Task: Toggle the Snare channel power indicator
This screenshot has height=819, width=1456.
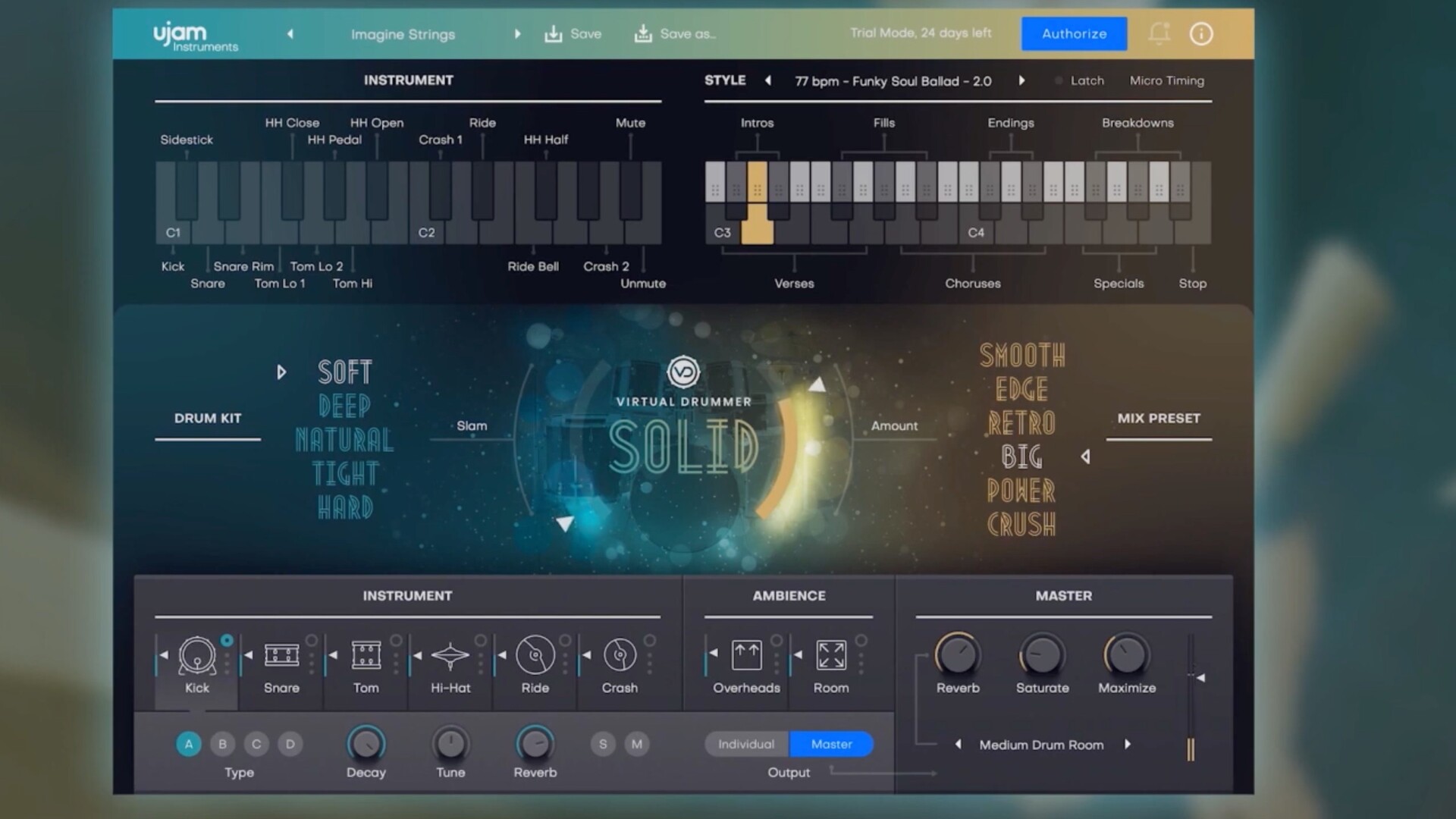Action: (x=312, y=641)
